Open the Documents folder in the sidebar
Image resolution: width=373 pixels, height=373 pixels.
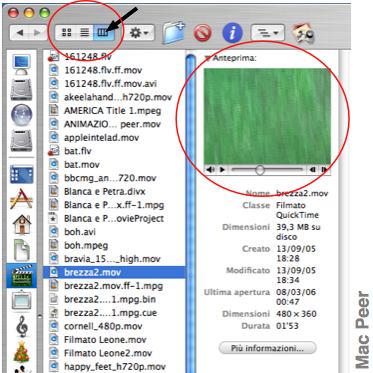[x=21, y=249]
